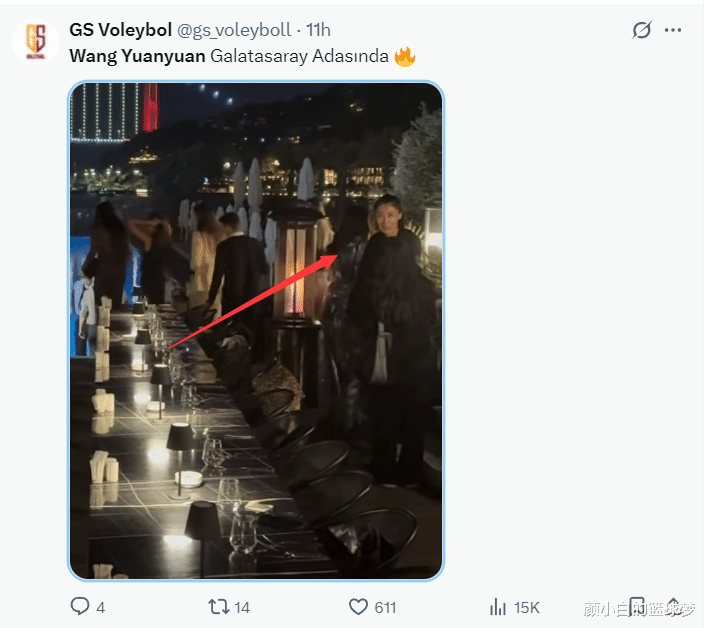
Task: Click the 4 replies count
Action: (101, 607)
